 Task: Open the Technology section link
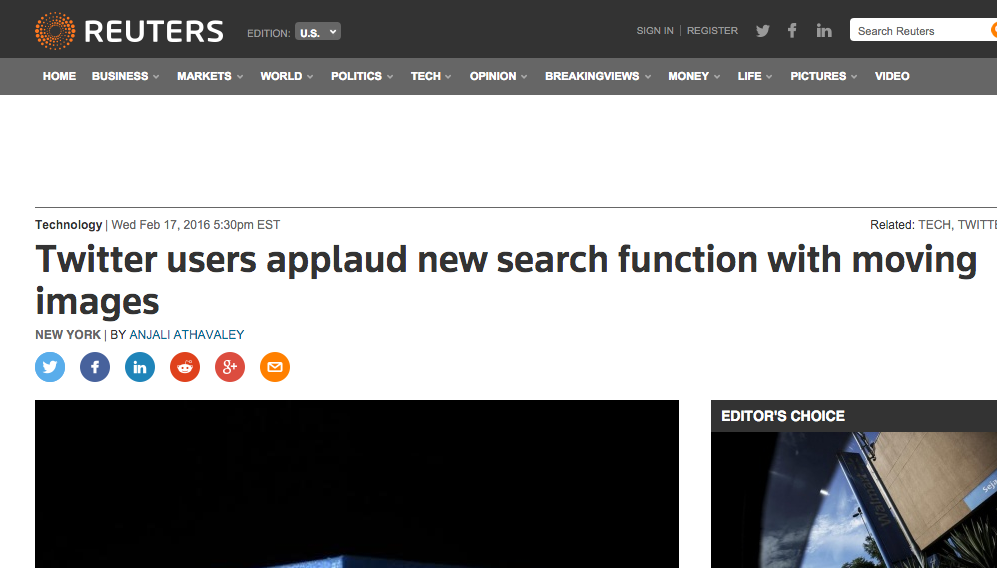[69, 225]
